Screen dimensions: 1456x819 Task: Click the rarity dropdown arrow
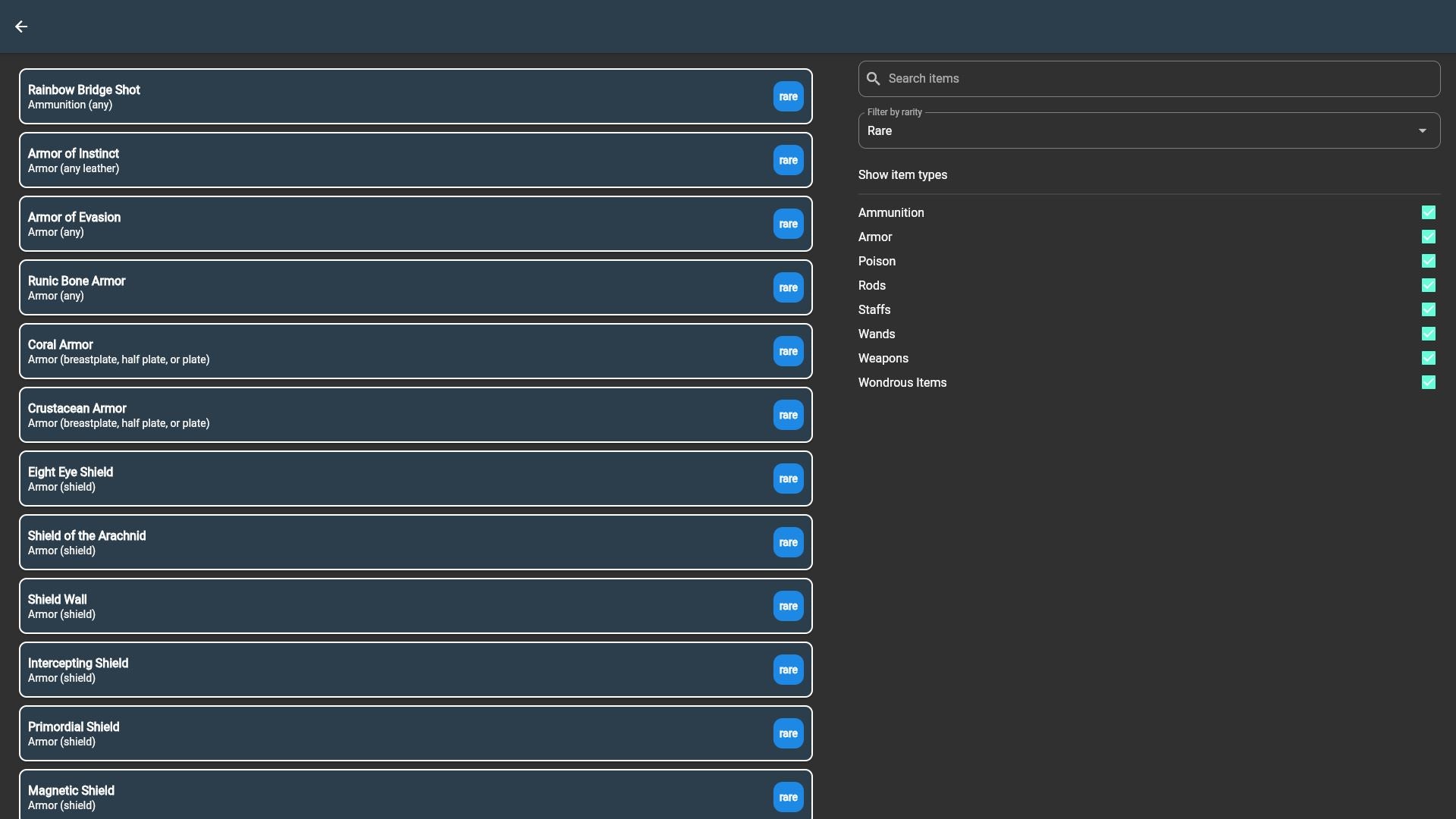click(1422, 131)
